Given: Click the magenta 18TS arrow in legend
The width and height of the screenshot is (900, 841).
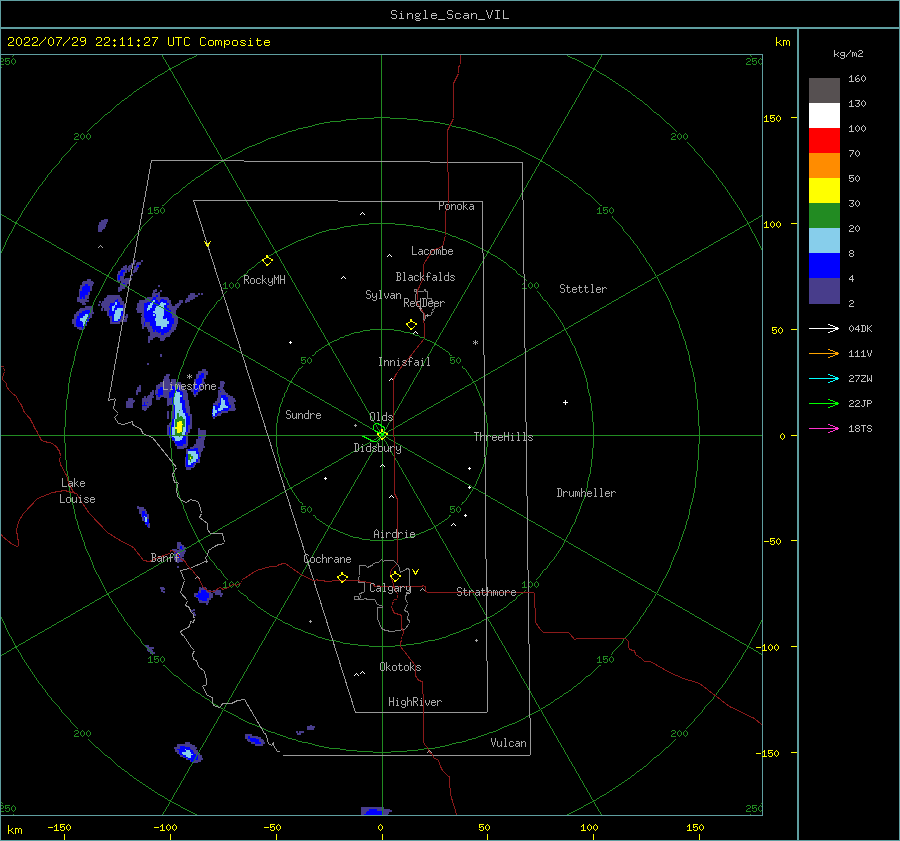Looking at the screenshot, I should (824, 428).
